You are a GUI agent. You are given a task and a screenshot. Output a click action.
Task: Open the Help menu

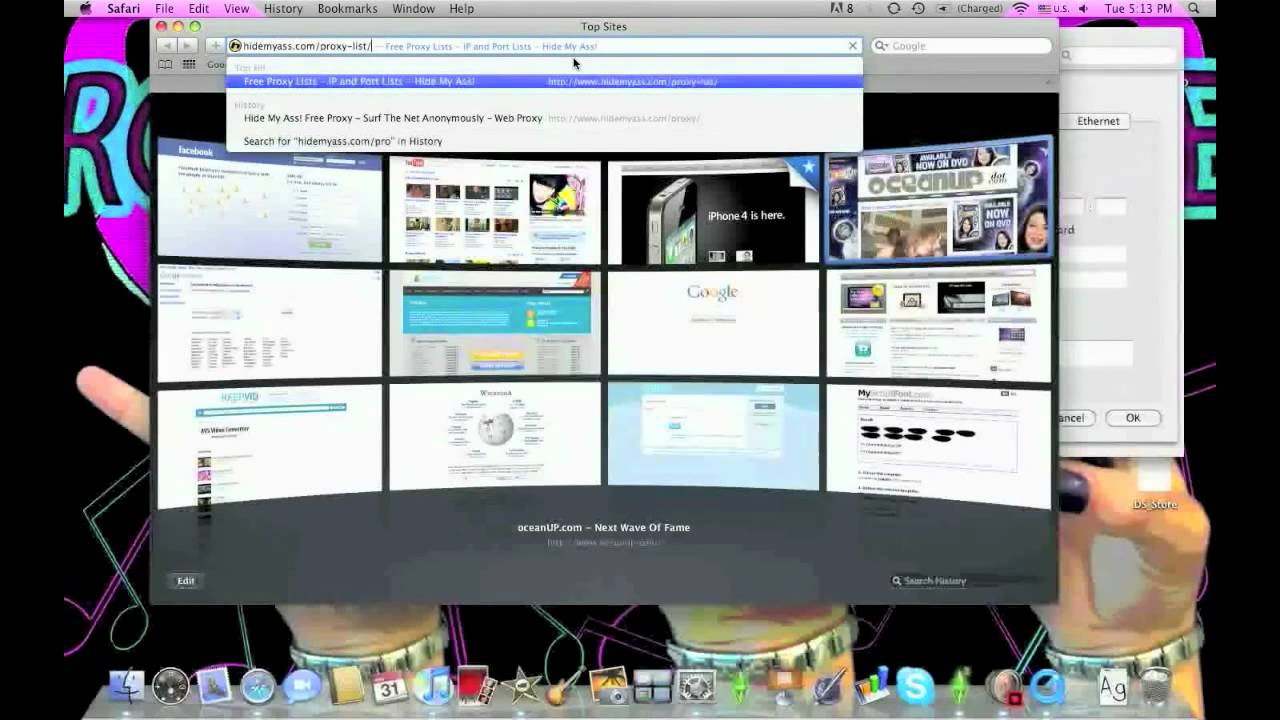point(461,8)
